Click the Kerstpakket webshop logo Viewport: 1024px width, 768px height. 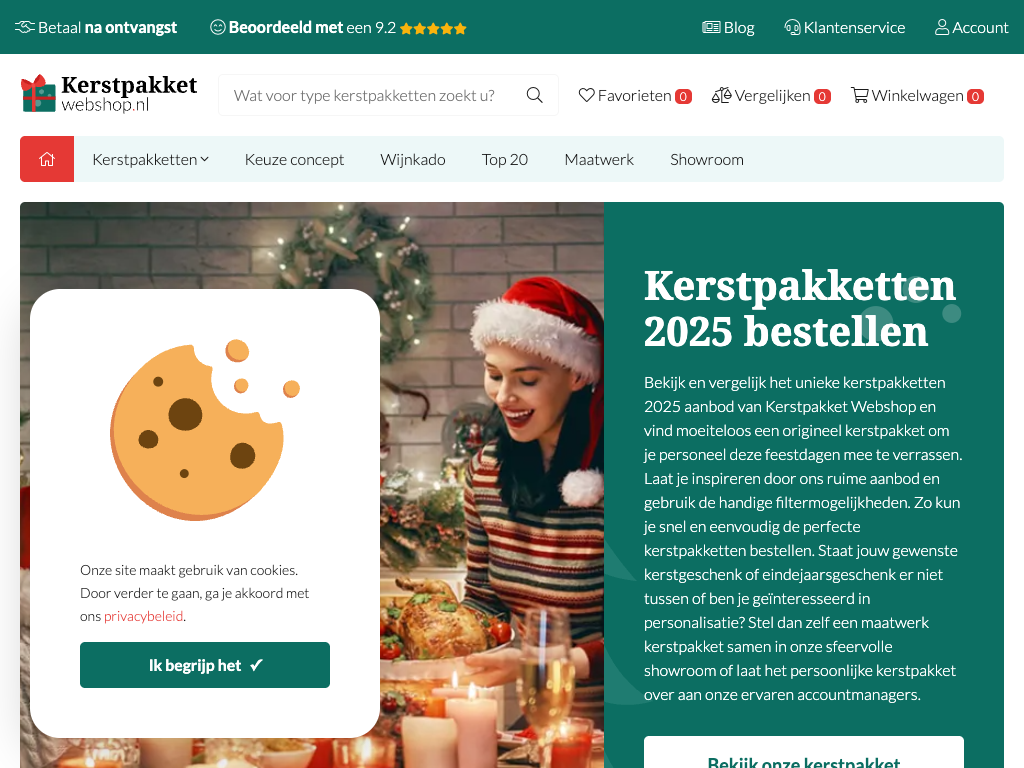coord(109,93)
